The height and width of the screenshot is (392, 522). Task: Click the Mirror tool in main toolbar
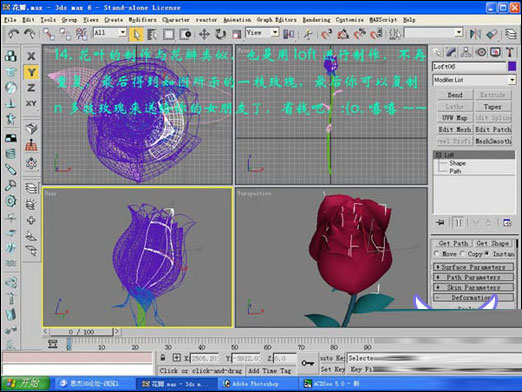475,34
